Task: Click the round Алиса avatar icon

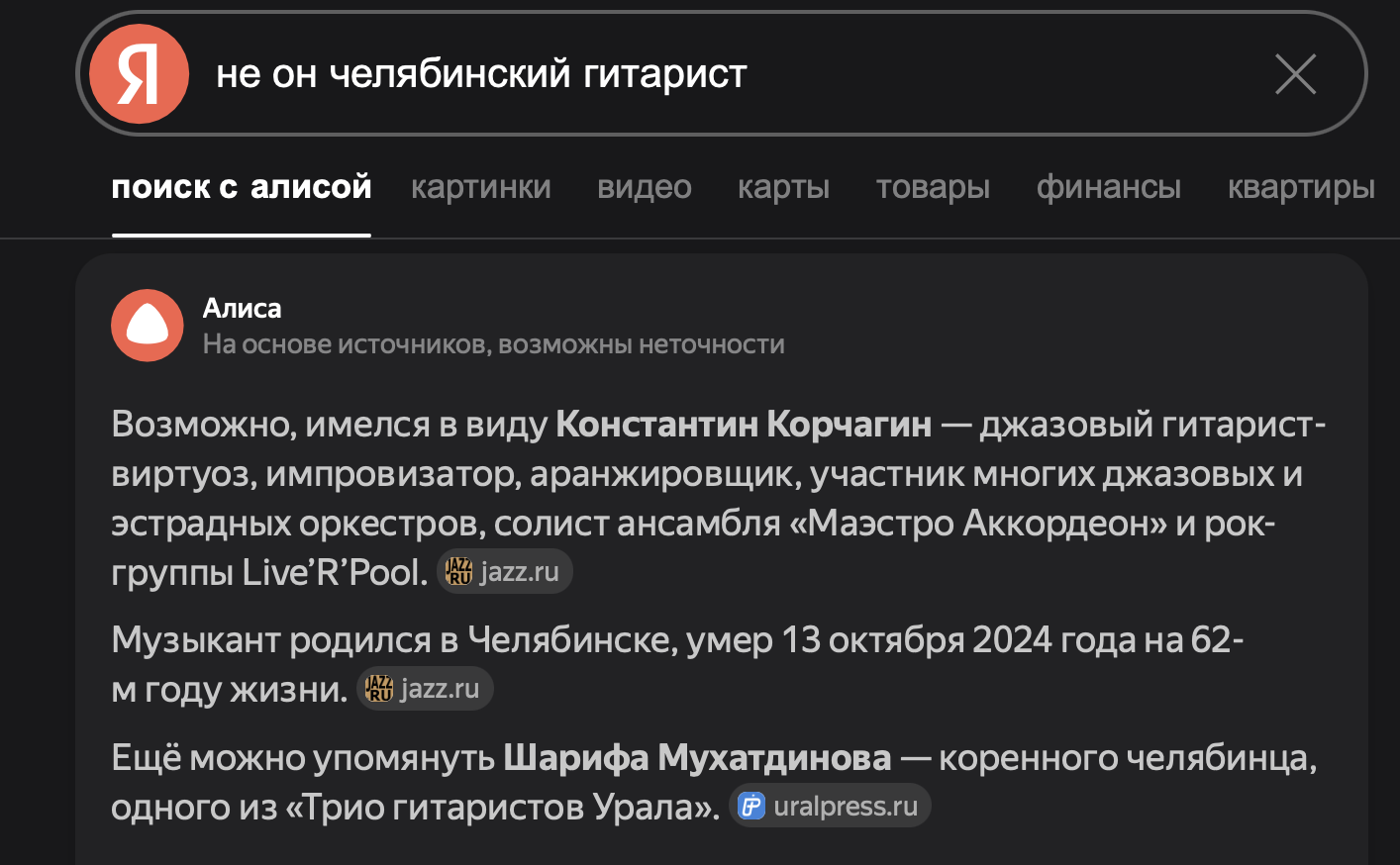Action: click(x=148, y=326)
